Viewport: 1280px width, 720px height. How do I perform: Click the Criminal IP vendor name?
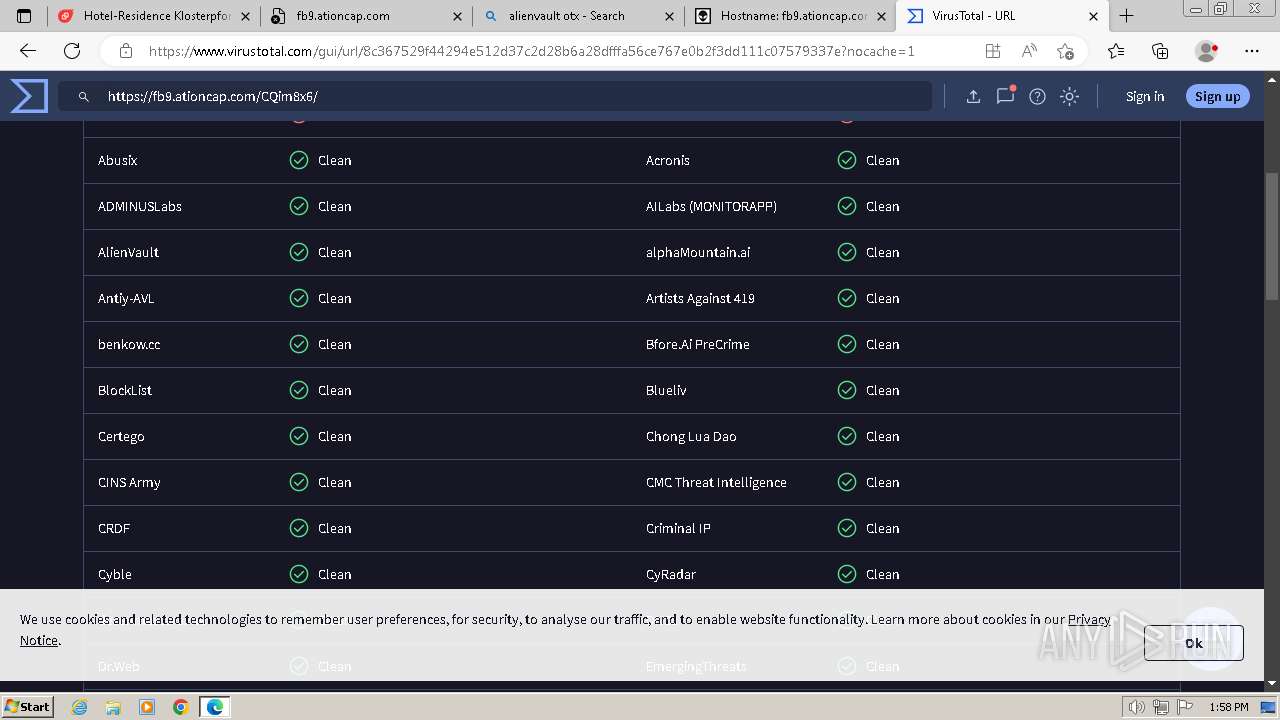coord(678,528)
